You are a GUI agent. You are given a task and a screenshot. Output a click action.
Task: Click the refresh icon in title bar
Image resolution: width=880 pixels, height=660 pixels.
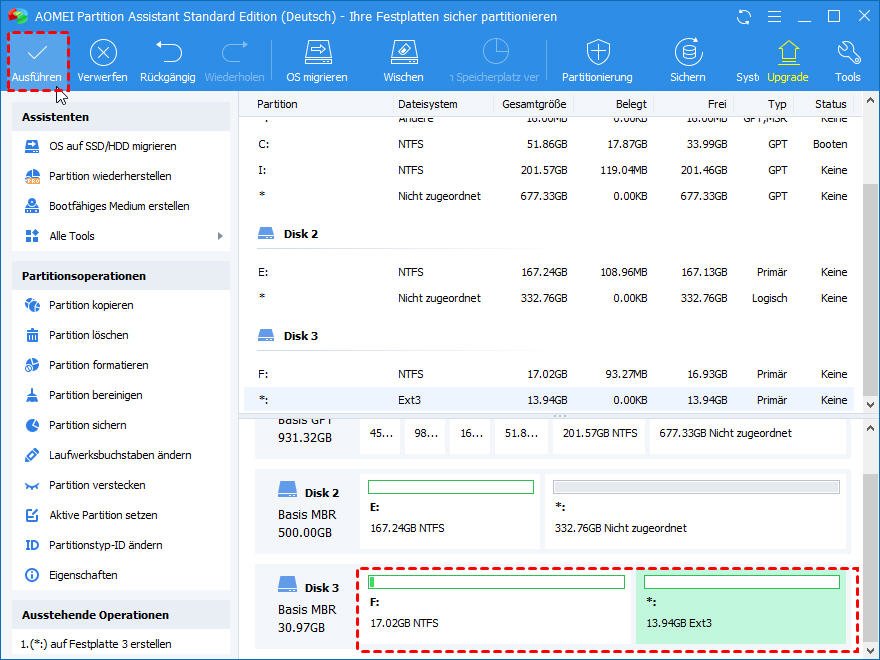(744, 17)
